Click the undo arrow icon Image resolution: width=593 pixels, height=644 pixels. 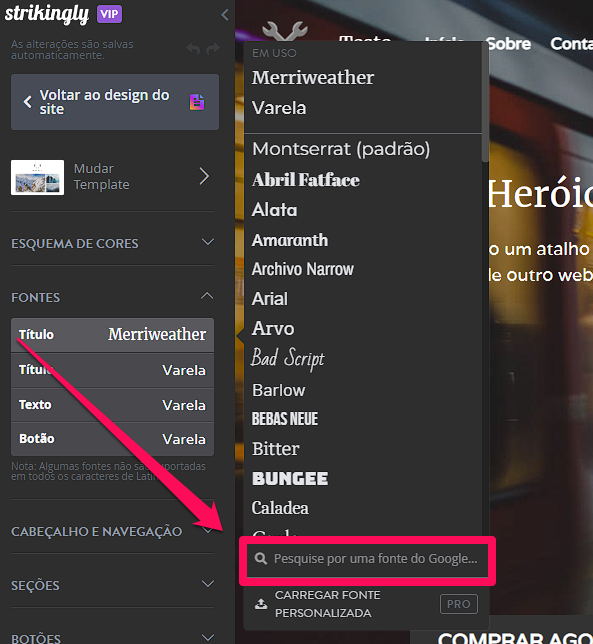tap(193, 49)
